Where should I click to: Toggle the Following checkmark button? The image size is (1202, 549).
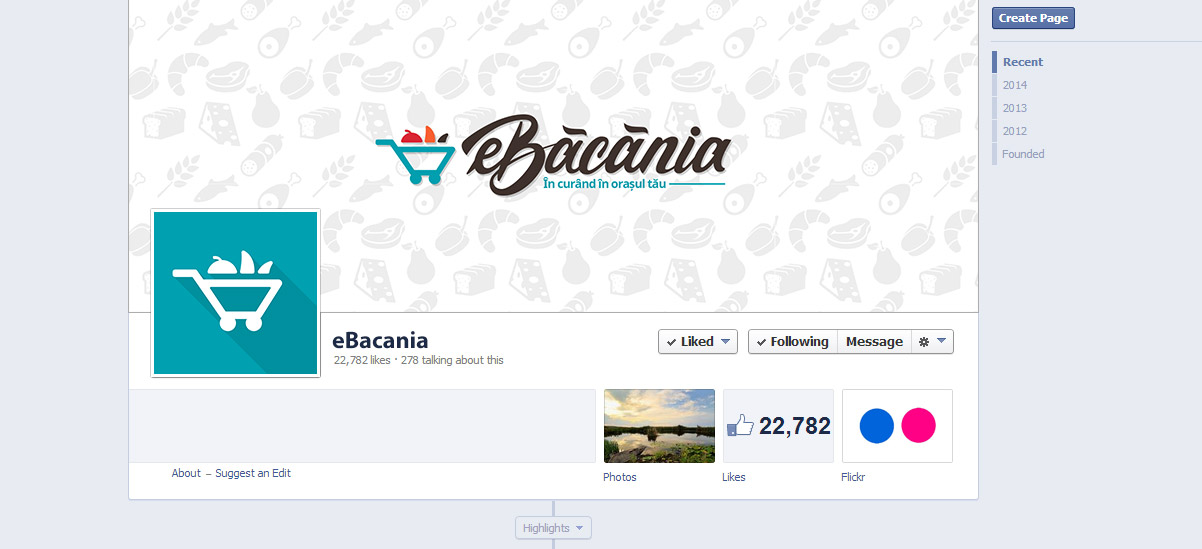[x=793, y=341]
